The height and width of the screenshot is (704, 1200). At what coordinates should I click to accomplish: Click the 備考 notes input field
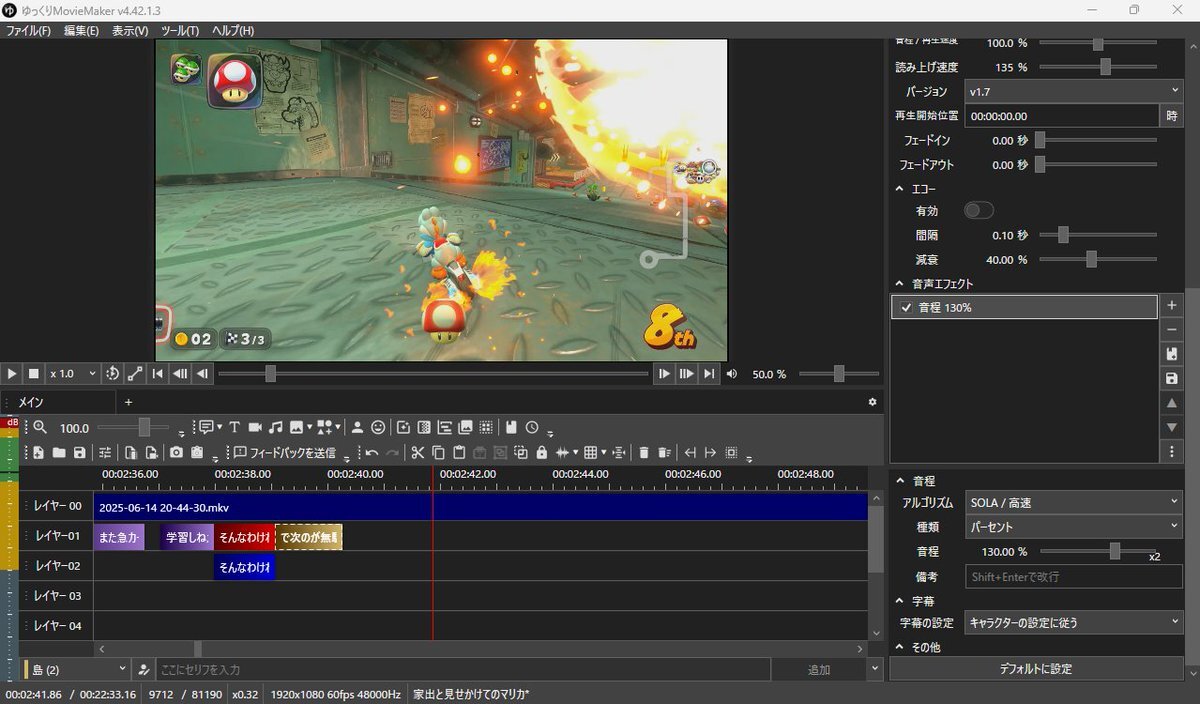click(x=1073, y=576)
